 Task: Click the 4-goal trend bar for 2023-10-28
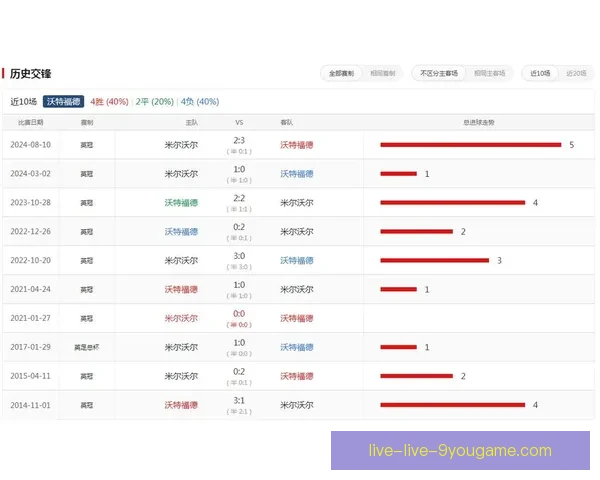click(453, 202)
